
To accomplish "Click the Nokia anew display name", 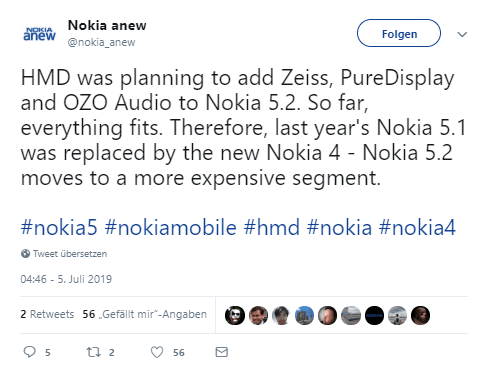I will [x=107, y=25].
